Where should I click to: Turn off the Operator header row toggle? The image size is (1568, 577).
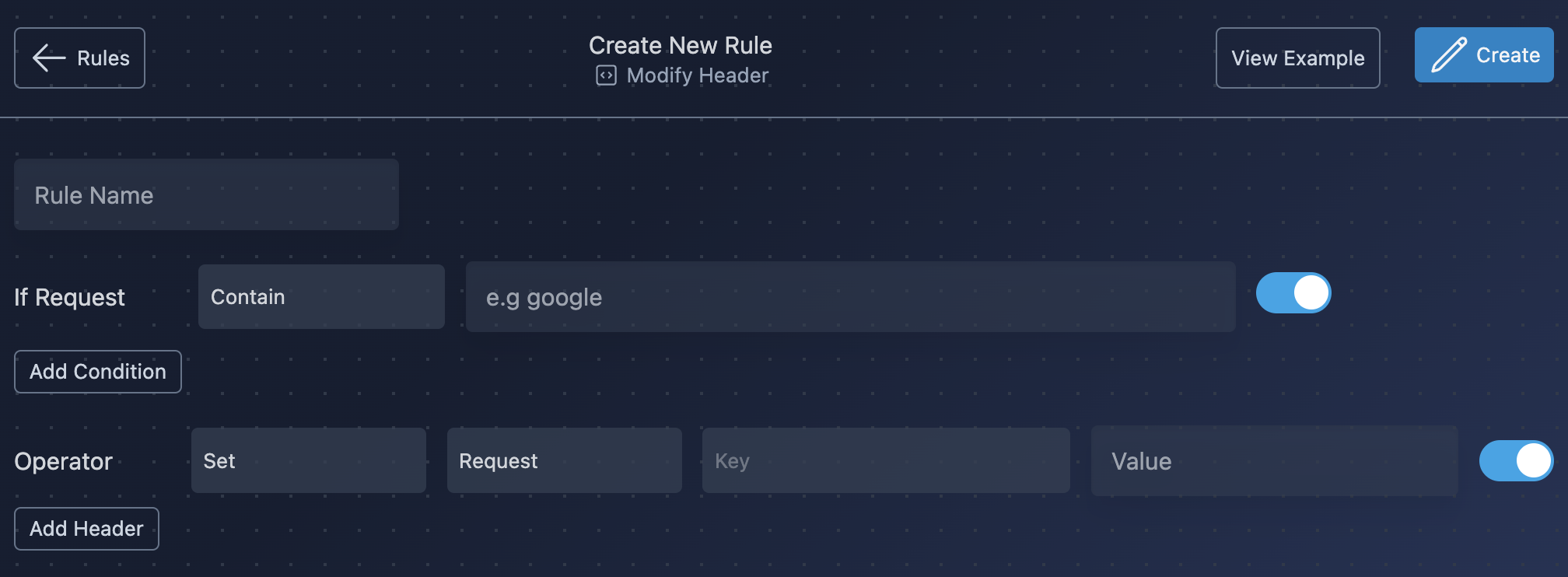tap(1516, 460)
